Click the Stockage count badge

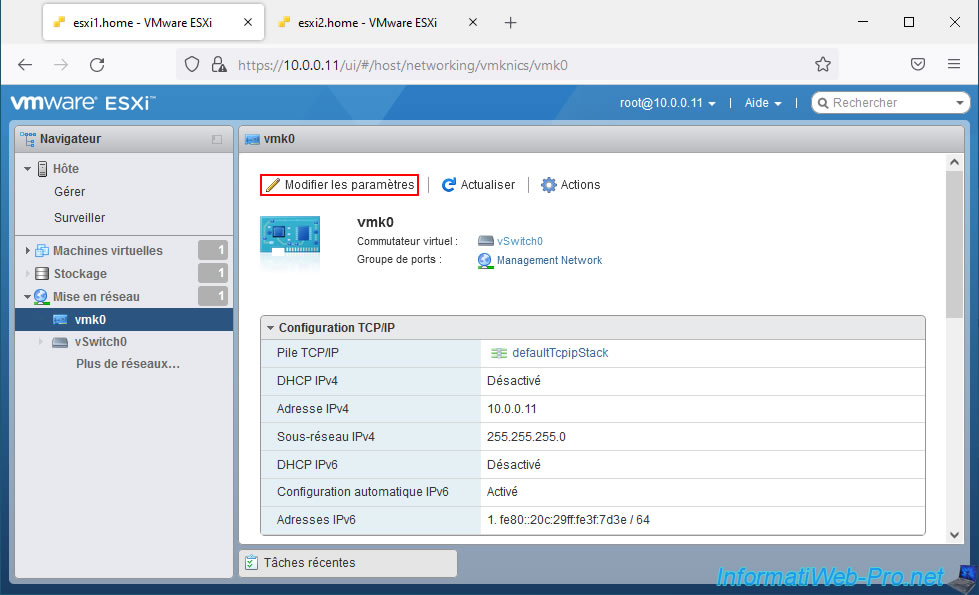click(x=212, y=273)
